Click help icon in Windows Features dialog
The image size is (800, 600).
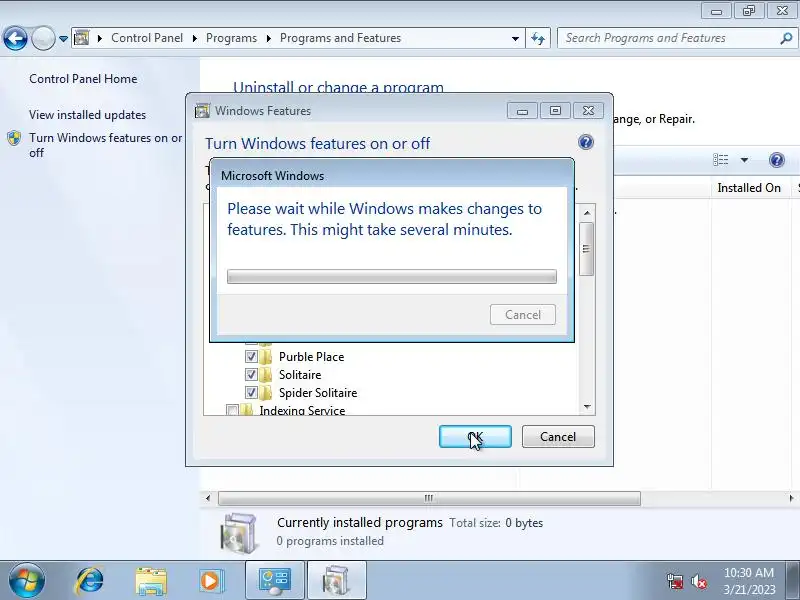[586, 142]
